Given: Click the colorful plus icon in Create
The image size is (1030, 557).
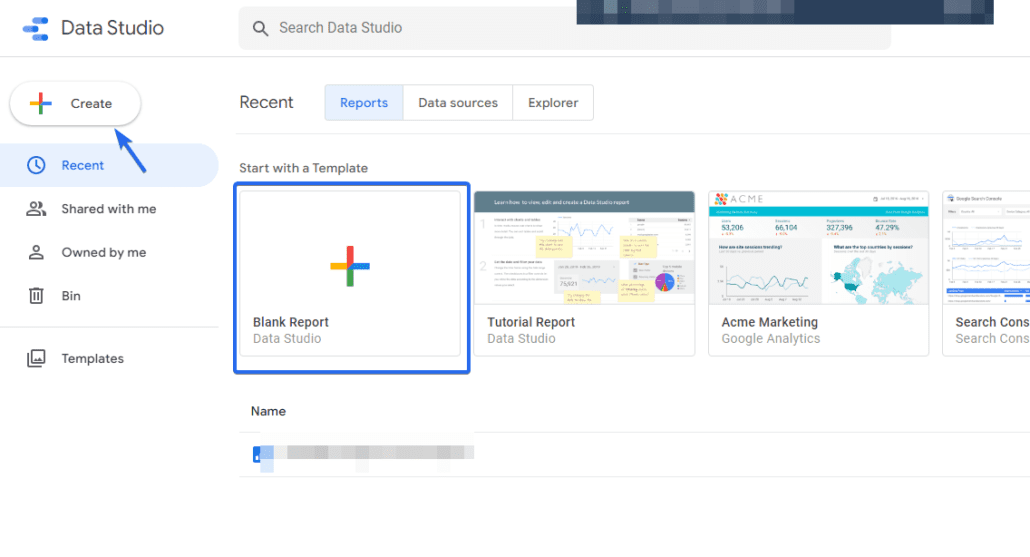Looking at the screenshot, I should 41,103.
